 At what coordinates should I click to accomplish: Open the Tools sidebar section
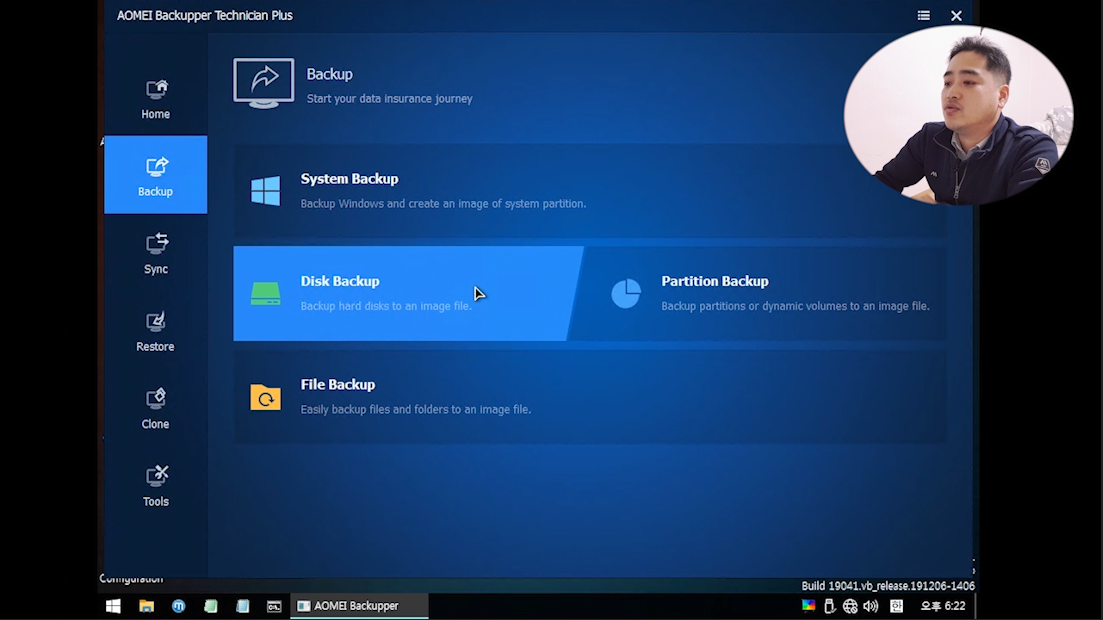[x=155, y=485]
